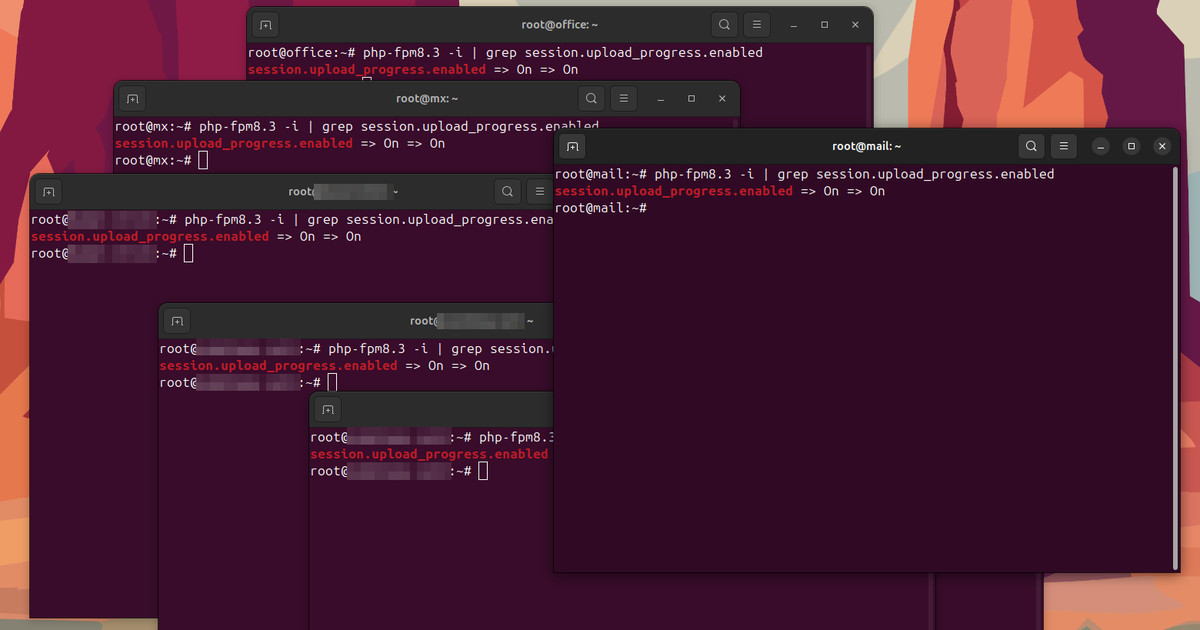Click title of fourth blurred-host terminal

pos(471,321)
